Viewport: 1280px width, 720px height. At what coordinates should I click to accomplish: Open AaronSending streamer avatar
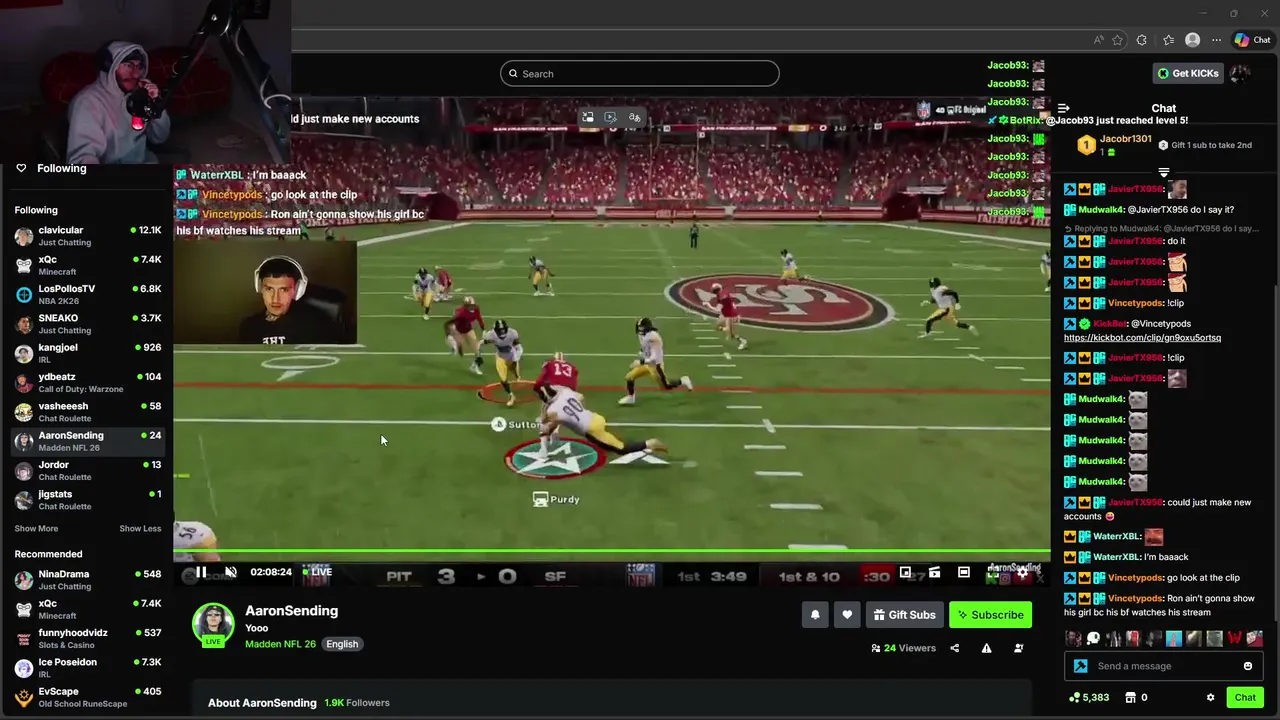(213, 624)
